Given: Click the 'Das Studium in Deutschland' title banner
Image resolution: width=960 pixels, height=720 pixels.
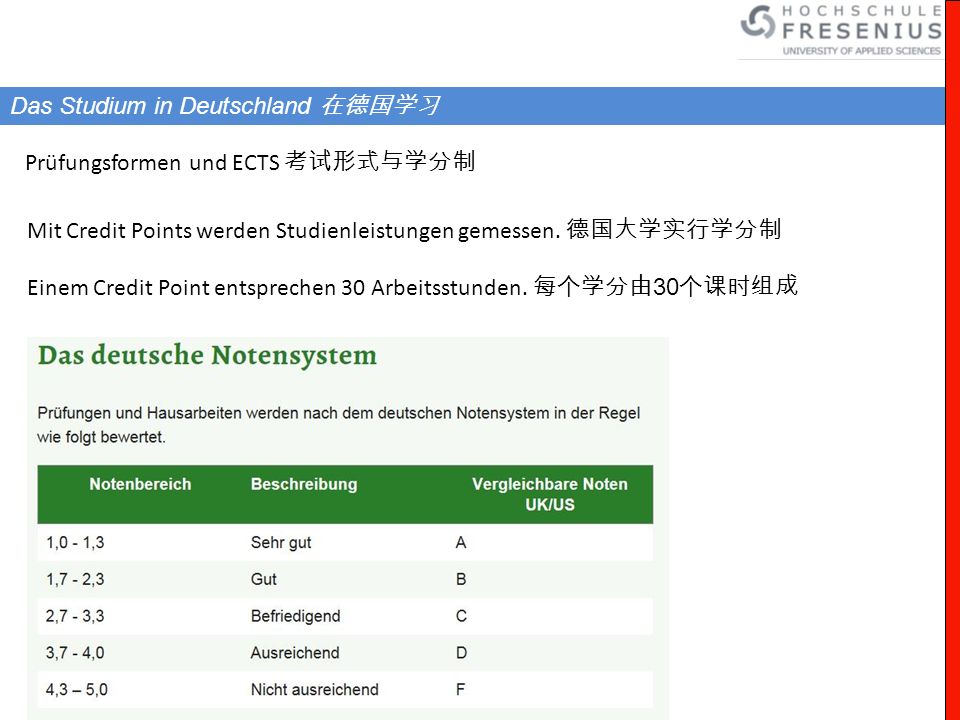Looking at the screenshot, I should click(x=472, y=106).
